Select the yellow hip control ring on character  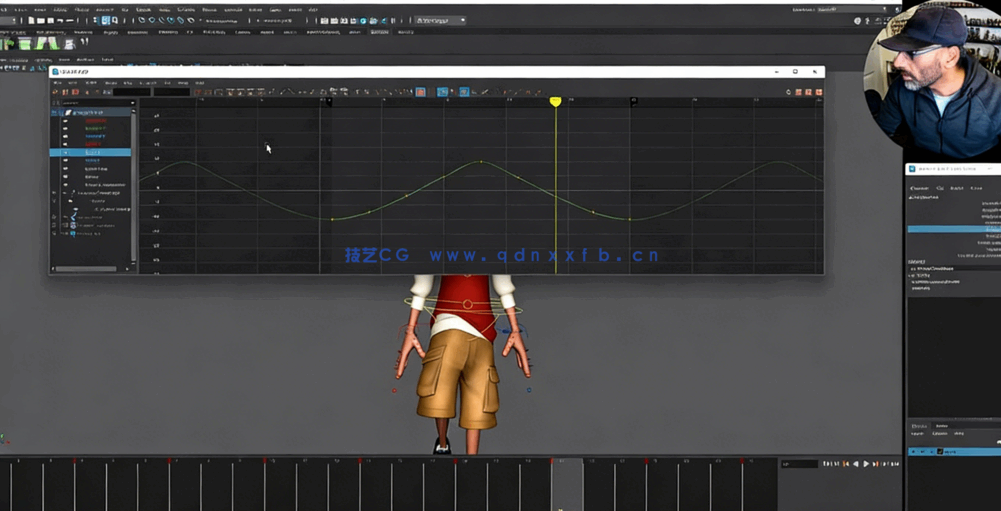467,303
